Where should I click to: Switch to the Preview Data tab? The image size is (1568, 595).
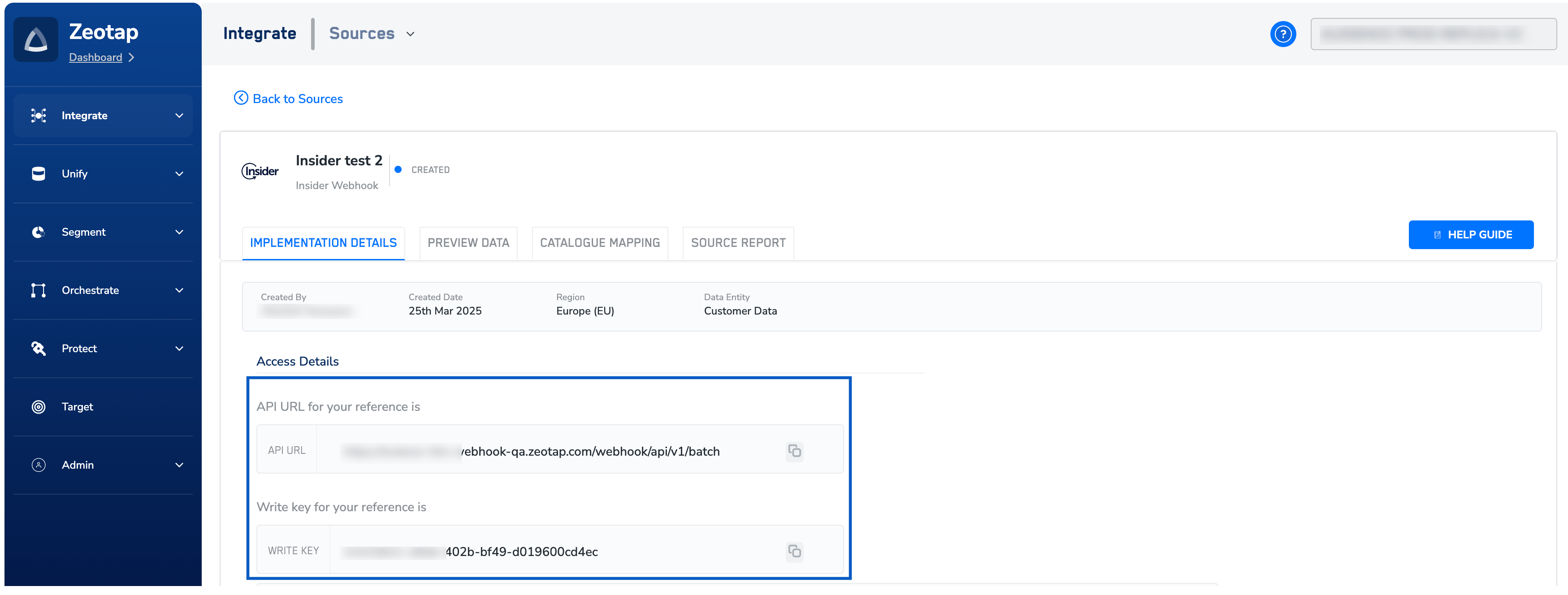point(468,243)
